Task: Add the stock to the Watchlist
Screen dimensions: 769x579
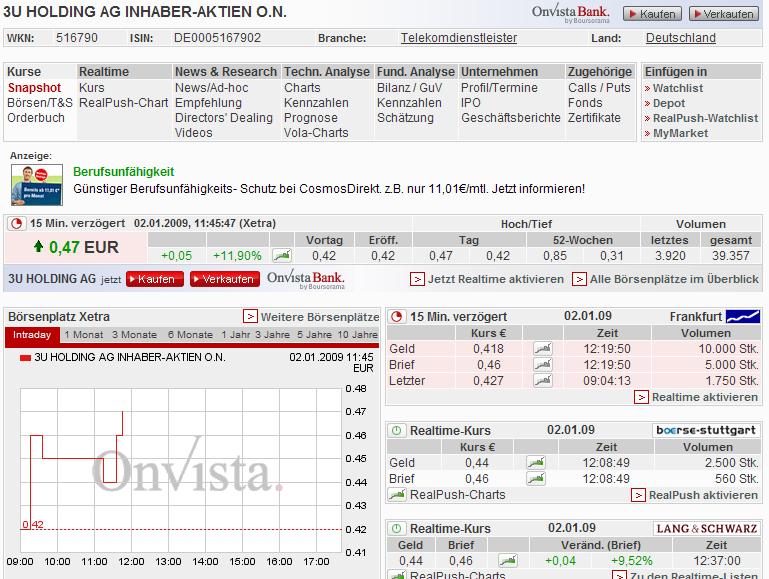Action: 677,88
